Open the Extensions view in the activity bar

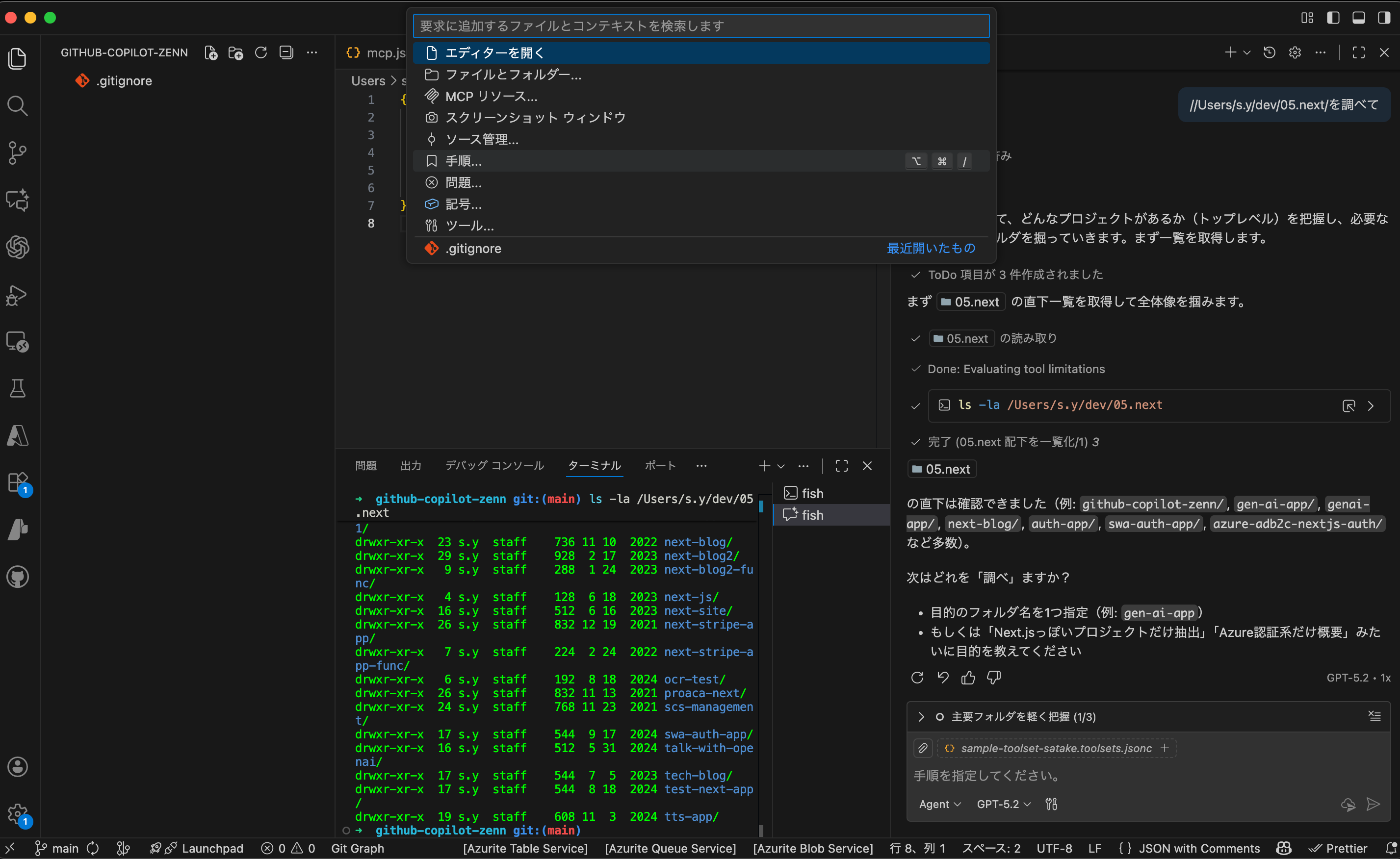[x=18, y=483]
